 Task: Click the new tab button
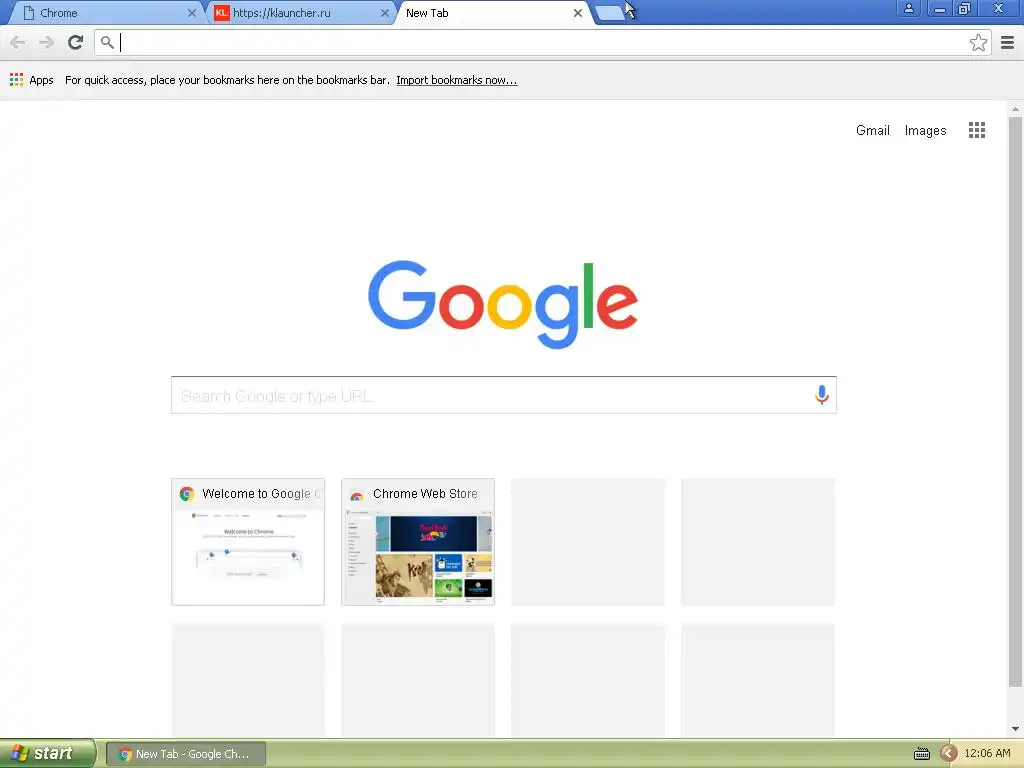610,12
